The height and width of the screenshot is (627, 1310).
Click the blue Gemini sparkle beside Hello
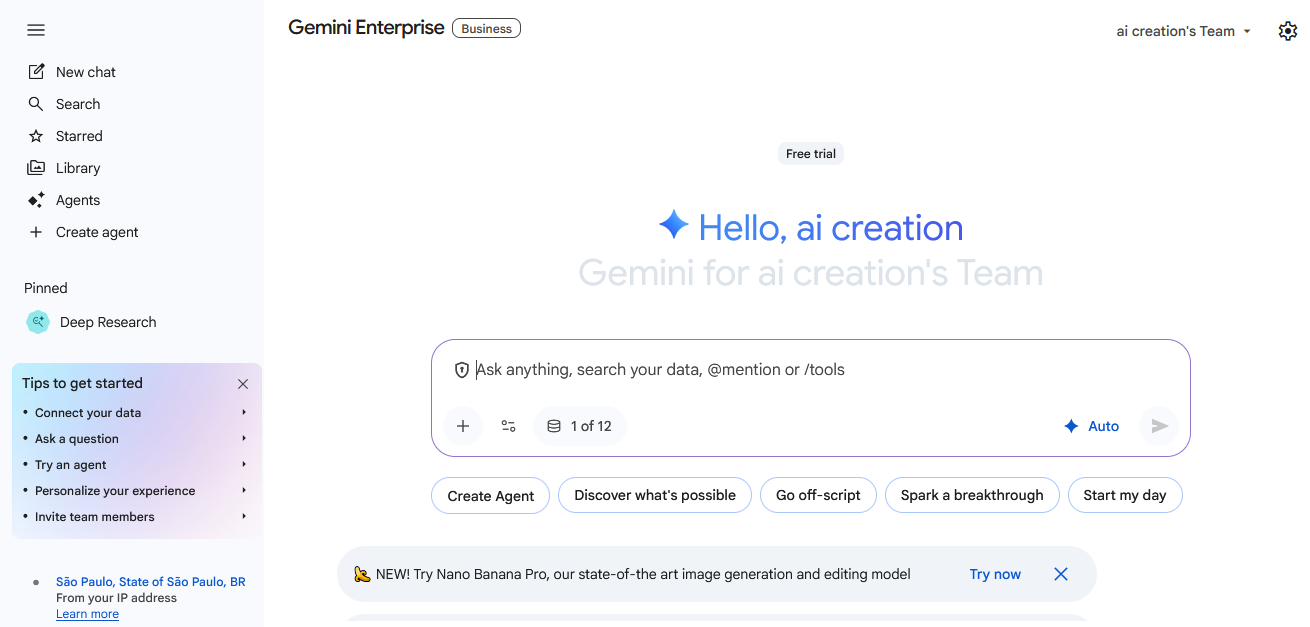pyautogui.click(x=673, y=225)
